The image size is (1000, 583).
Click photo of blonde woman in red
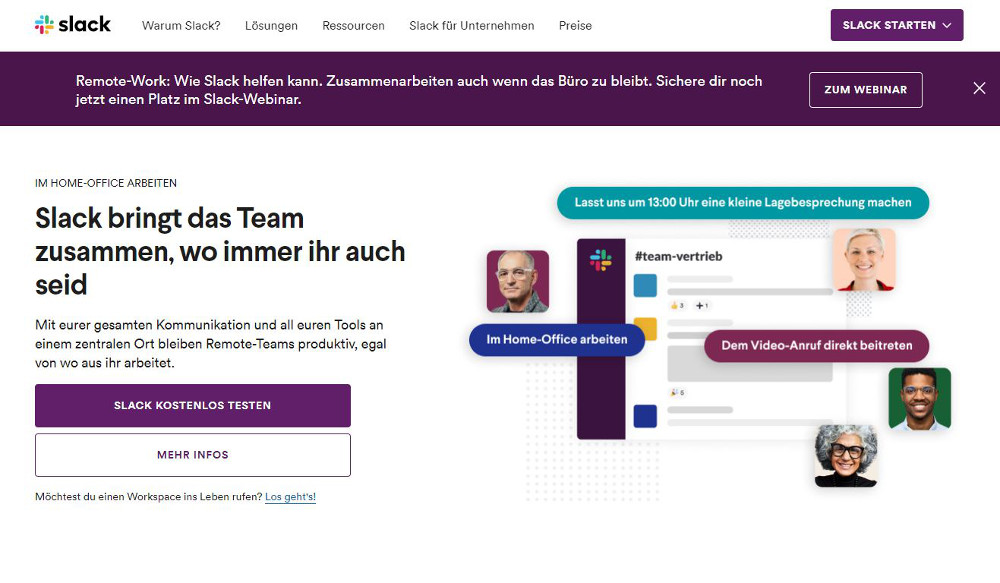(x=864, y=260)
